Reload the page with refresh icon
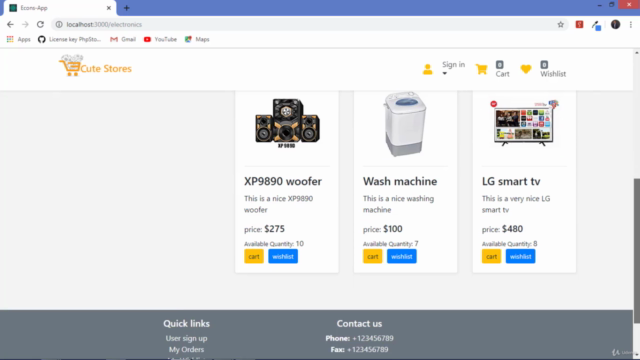The height and width of the screenshot is (360, 640). tap(40, 24)
